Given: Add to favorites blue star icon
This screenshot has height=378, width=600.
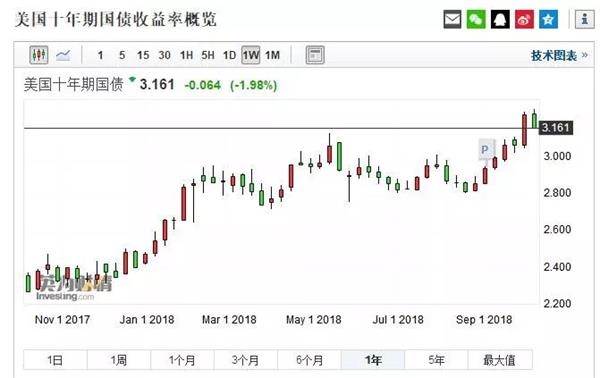Looking at the screenshot, I should pos(548,19).
